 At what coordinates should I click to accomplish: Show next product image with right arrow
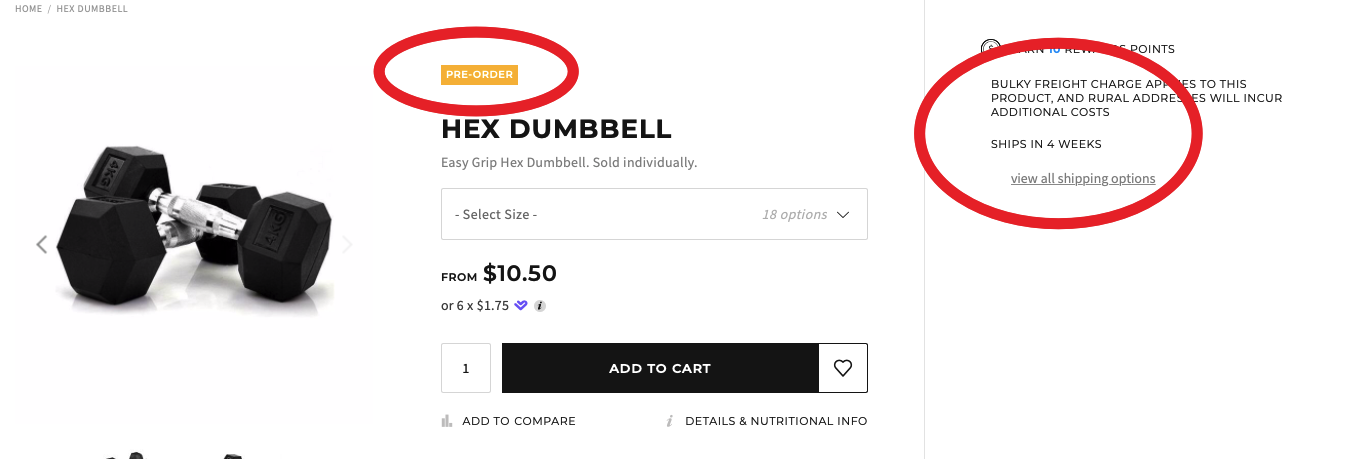(348, 245)
